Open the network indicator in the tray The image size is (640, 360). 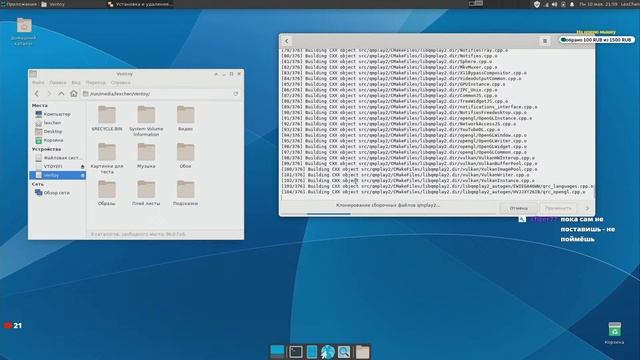546,4
